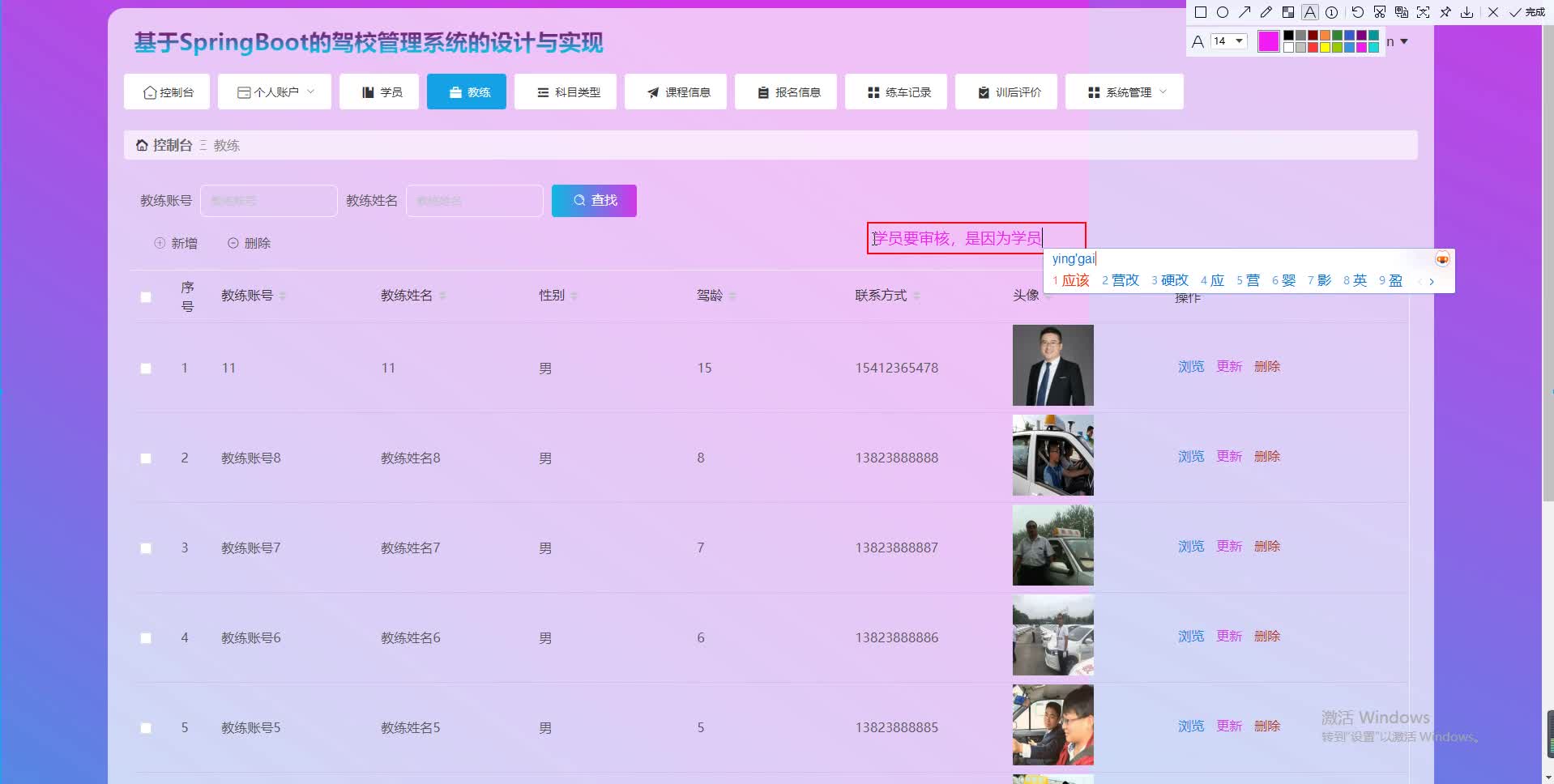Image resolution: width=1554 pixels, height=784 pixels.
Task: Choose IME candidate 1 应该
Action: (1071, 280)
